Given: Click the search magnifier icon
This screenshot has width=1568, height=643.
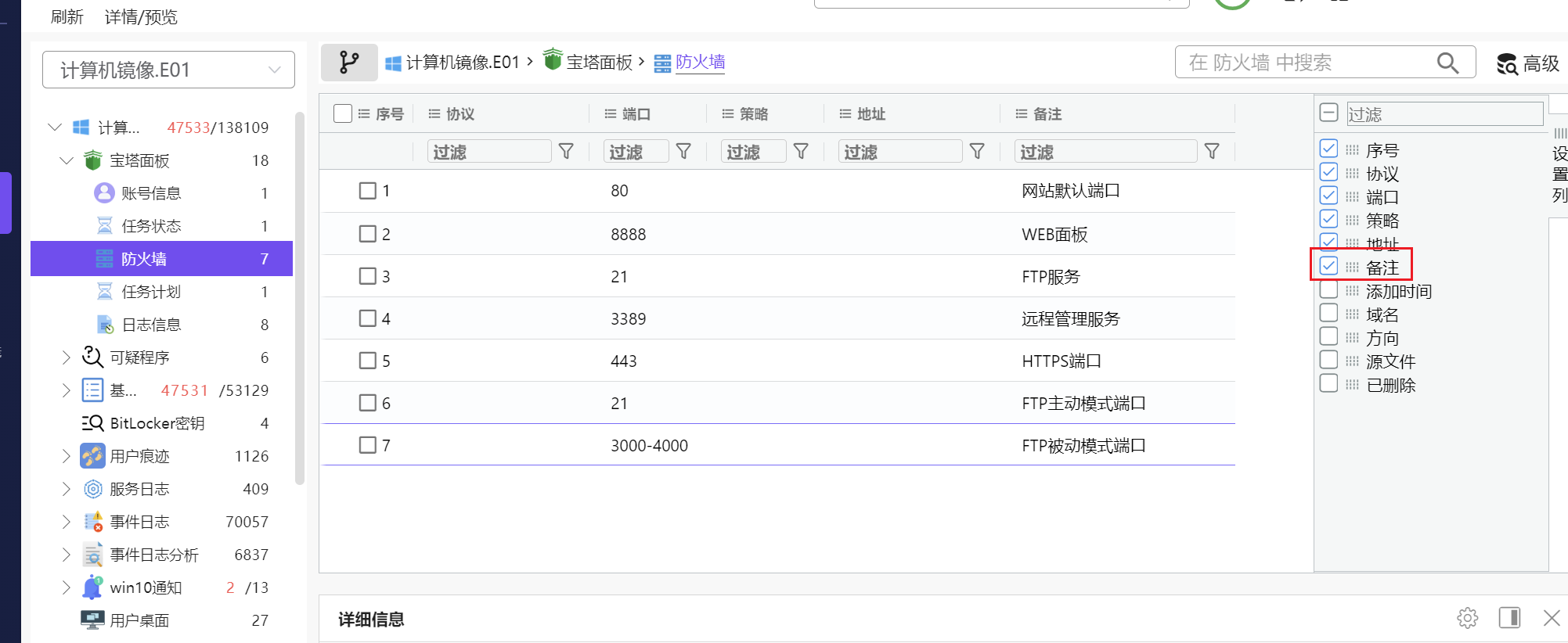Looking at the screenshot, I should pos(1447,63).
